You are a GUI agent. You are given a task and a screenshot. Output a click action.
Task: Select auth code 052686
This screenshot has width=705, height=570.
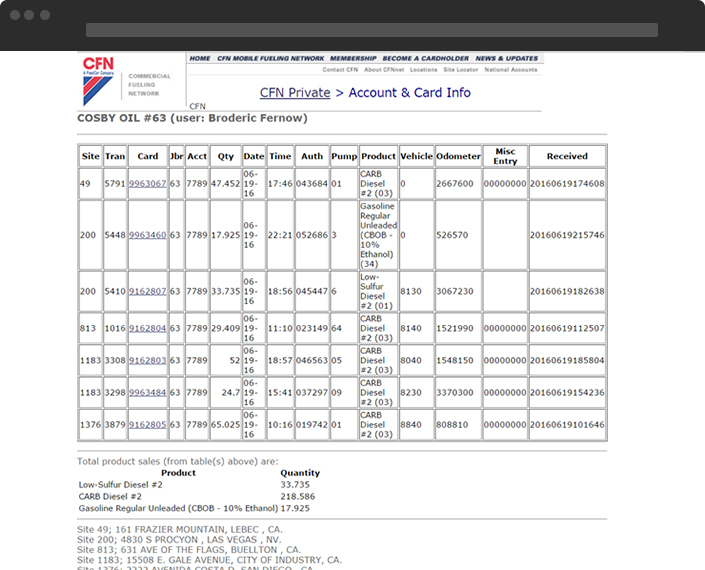tap(312, 235)
